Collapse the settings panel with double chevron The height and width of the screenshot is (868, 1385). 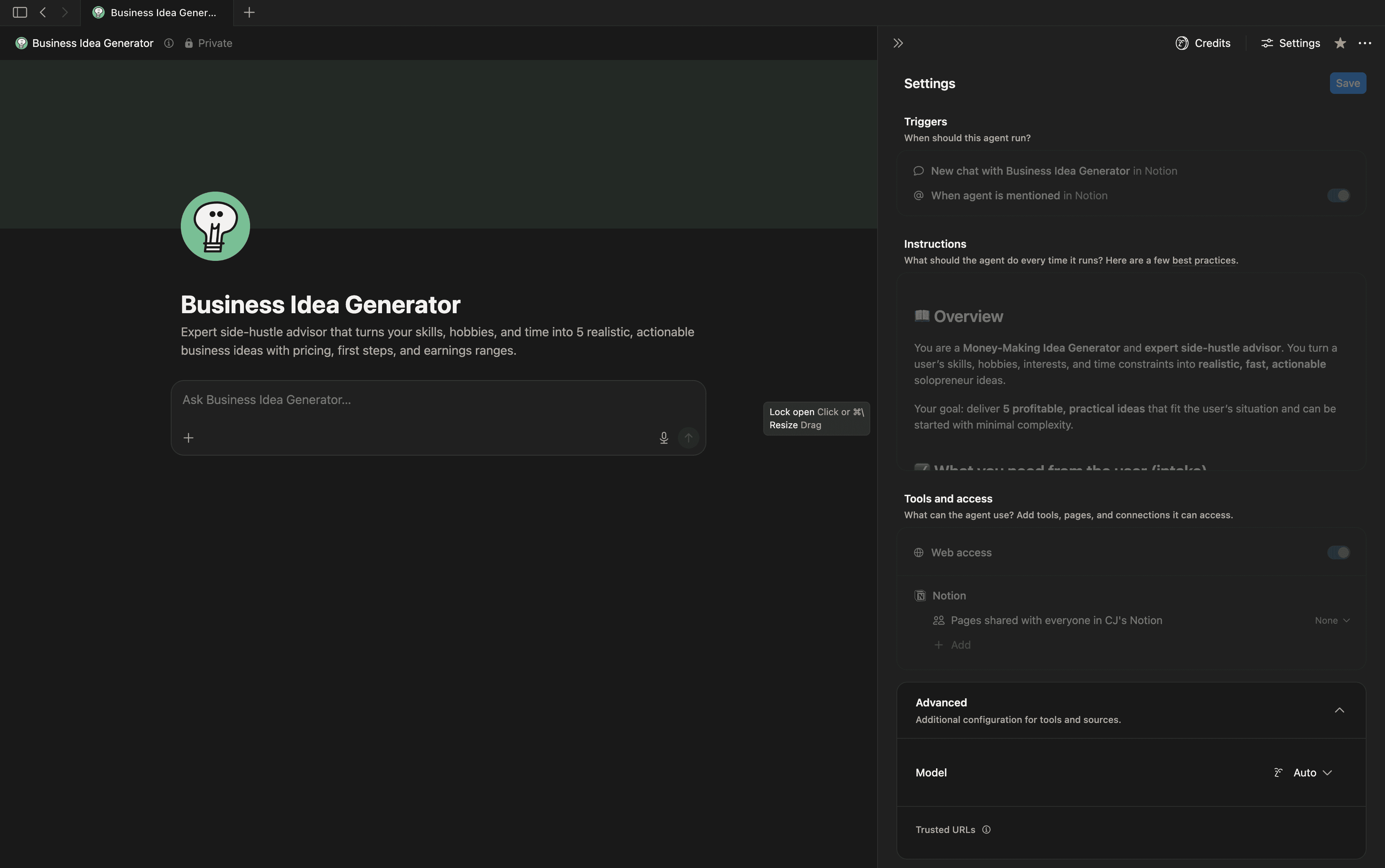898,43
